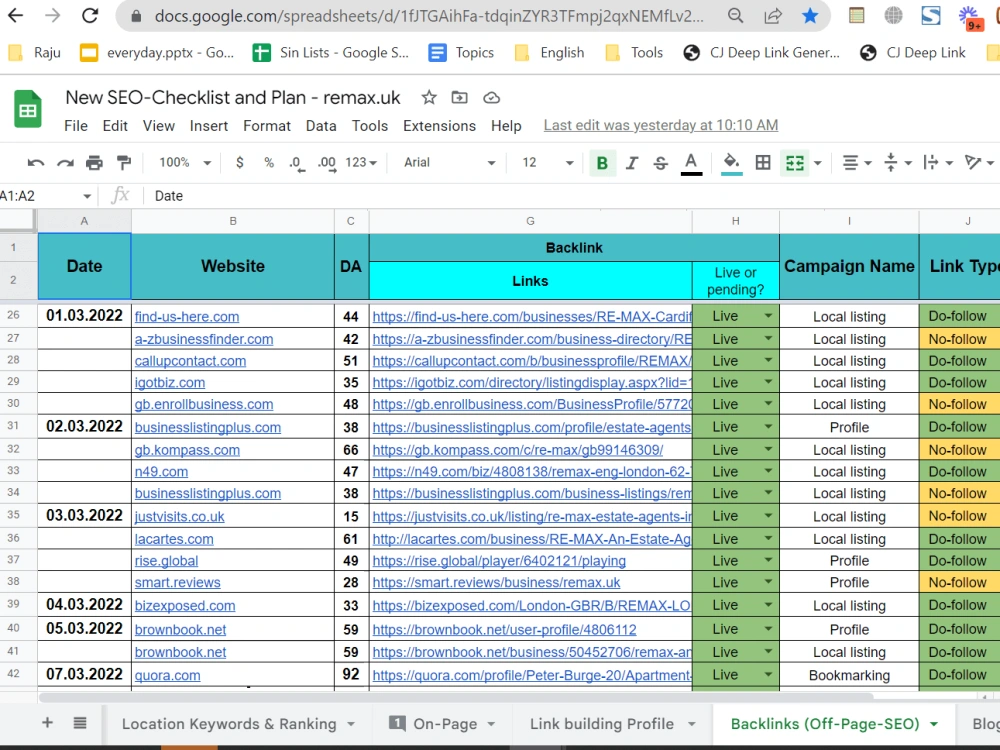Click the Move to folder icon

coord(459,98)
